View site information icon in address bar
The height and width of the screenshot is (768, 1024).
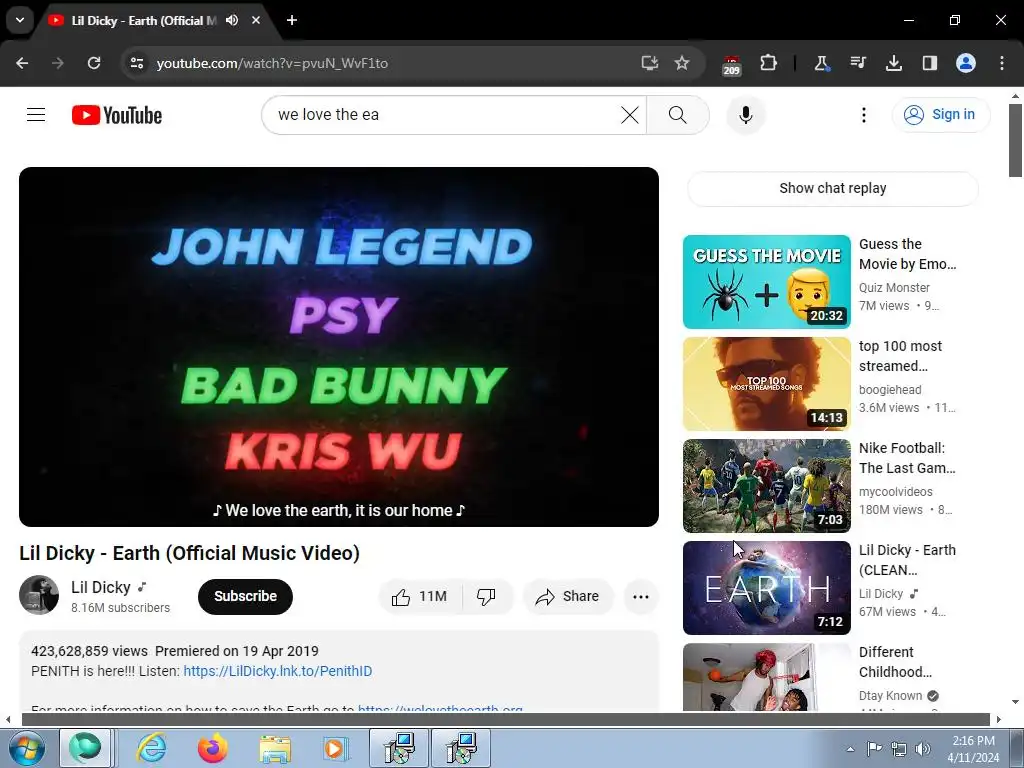click(136, 63)
